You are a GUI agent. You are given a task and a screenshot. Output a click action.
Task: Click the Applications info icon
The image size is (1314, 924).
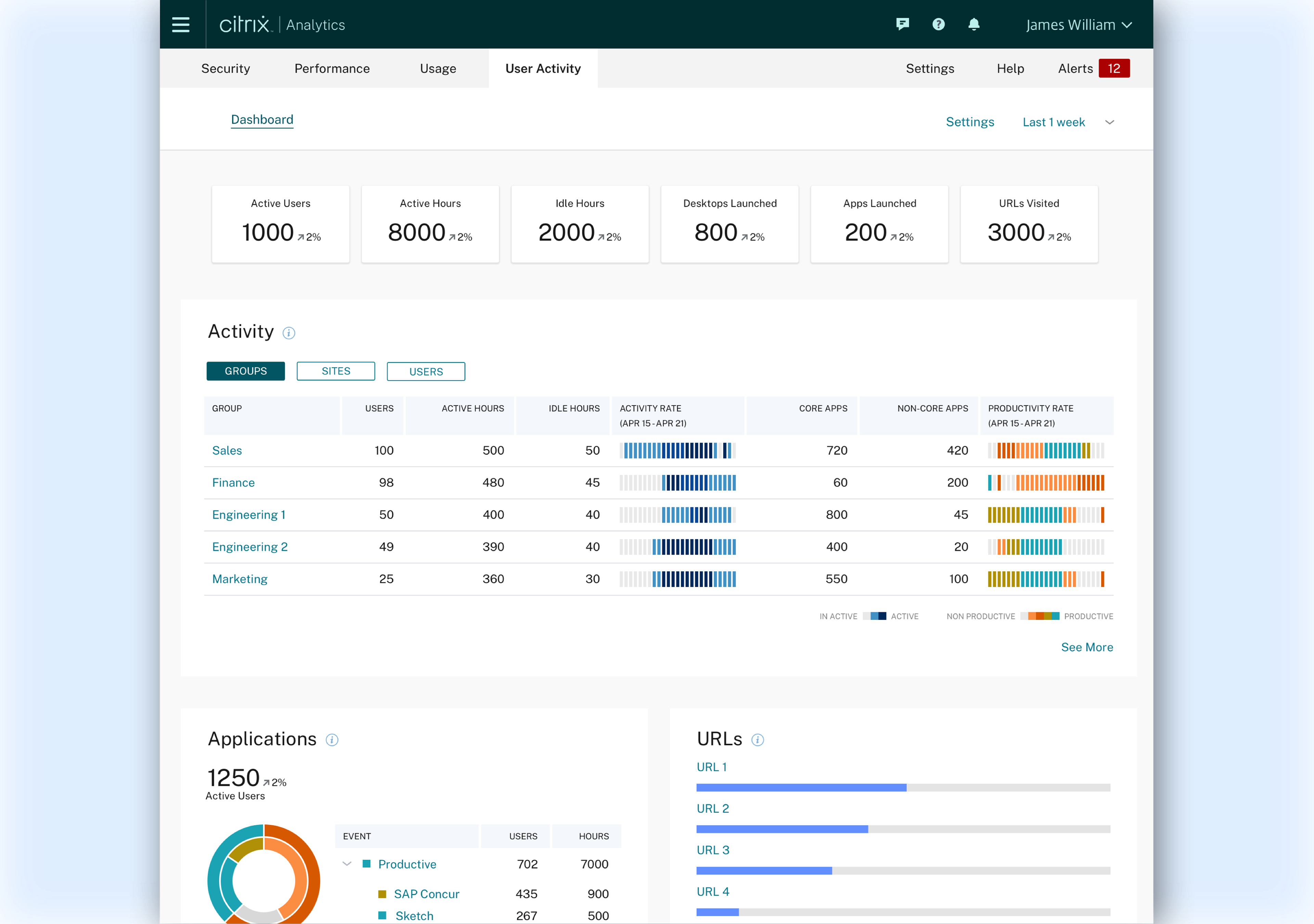coord(332,740)
